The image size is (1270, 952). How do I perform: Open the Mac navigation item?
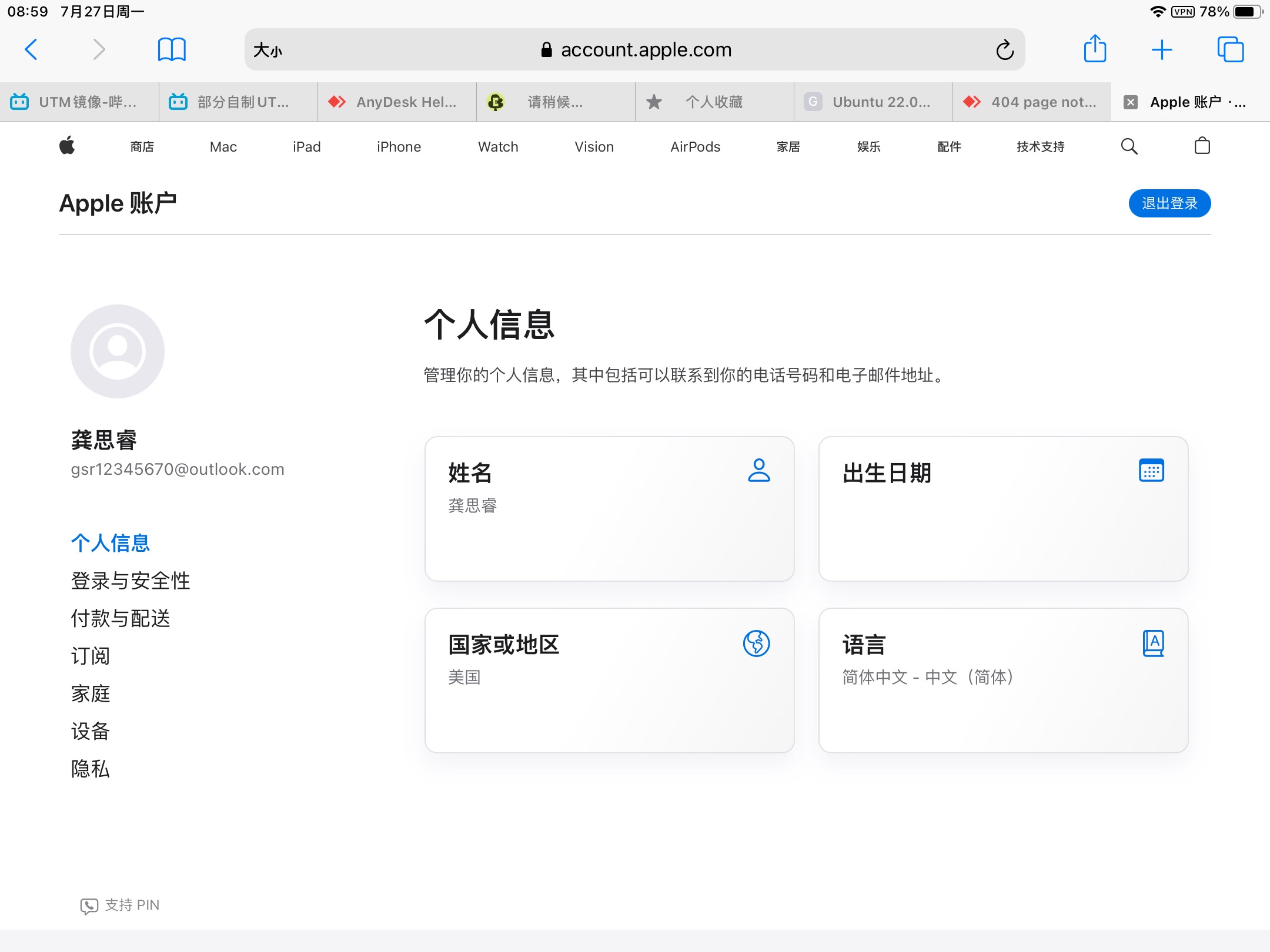coord(223,147)
